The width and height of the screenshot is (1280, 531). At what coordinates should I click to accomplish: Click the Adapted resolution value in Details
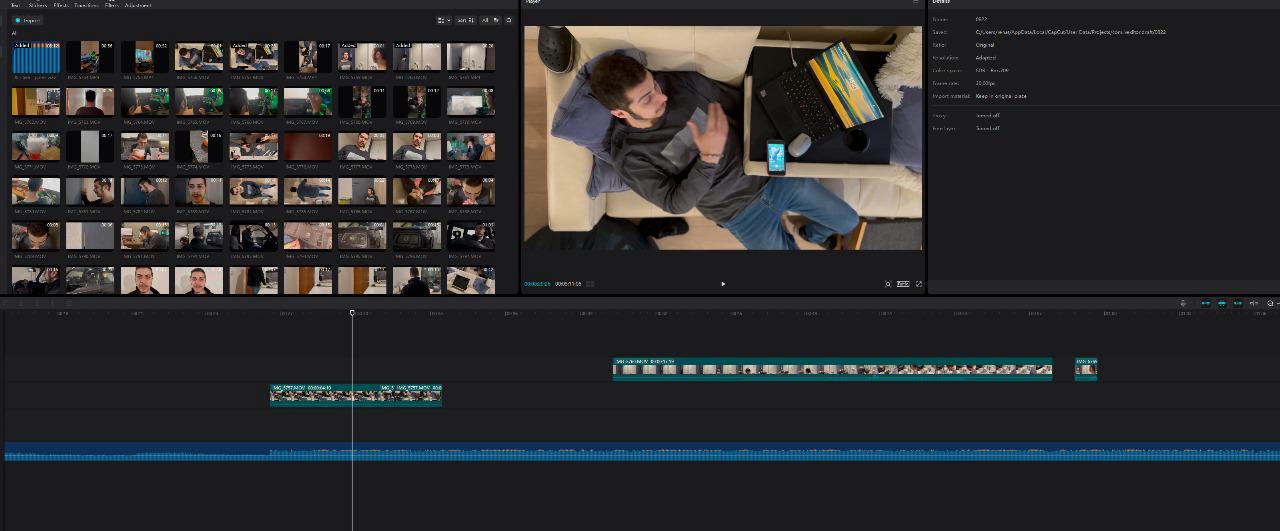[986, 58]
